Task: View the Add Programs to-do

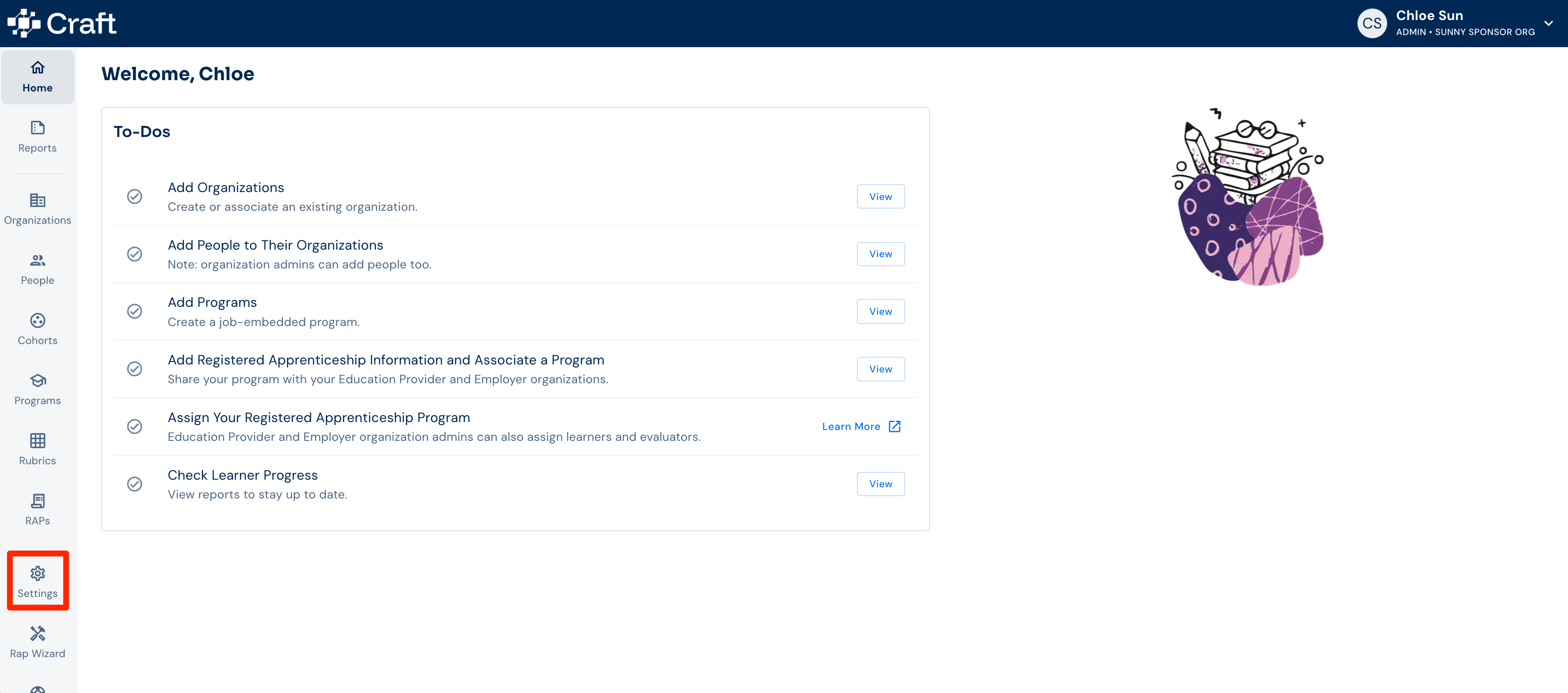Action: 881,311
